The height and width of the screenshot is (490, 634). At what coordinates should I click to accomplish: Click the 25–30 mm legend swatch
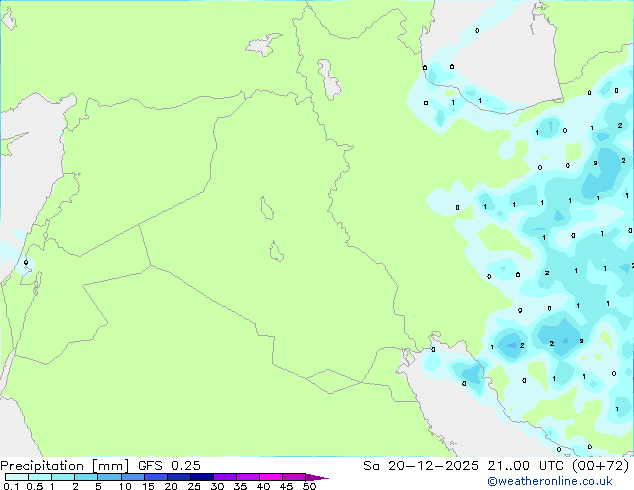201,477
